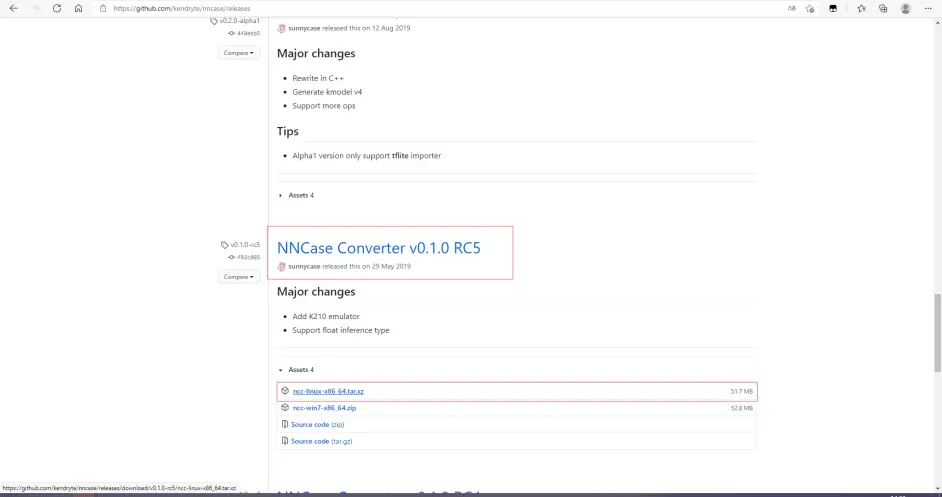Open the Favorites list icon

point(861,8)
